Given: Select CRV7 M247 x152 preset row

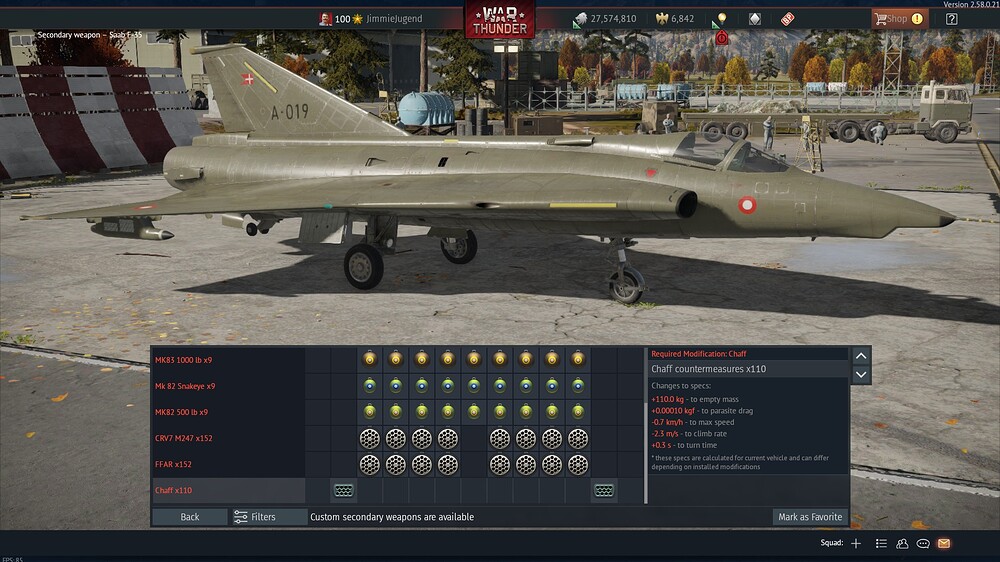Looking at the screenshot, I should pyautogui.click(x=397, y=438).
